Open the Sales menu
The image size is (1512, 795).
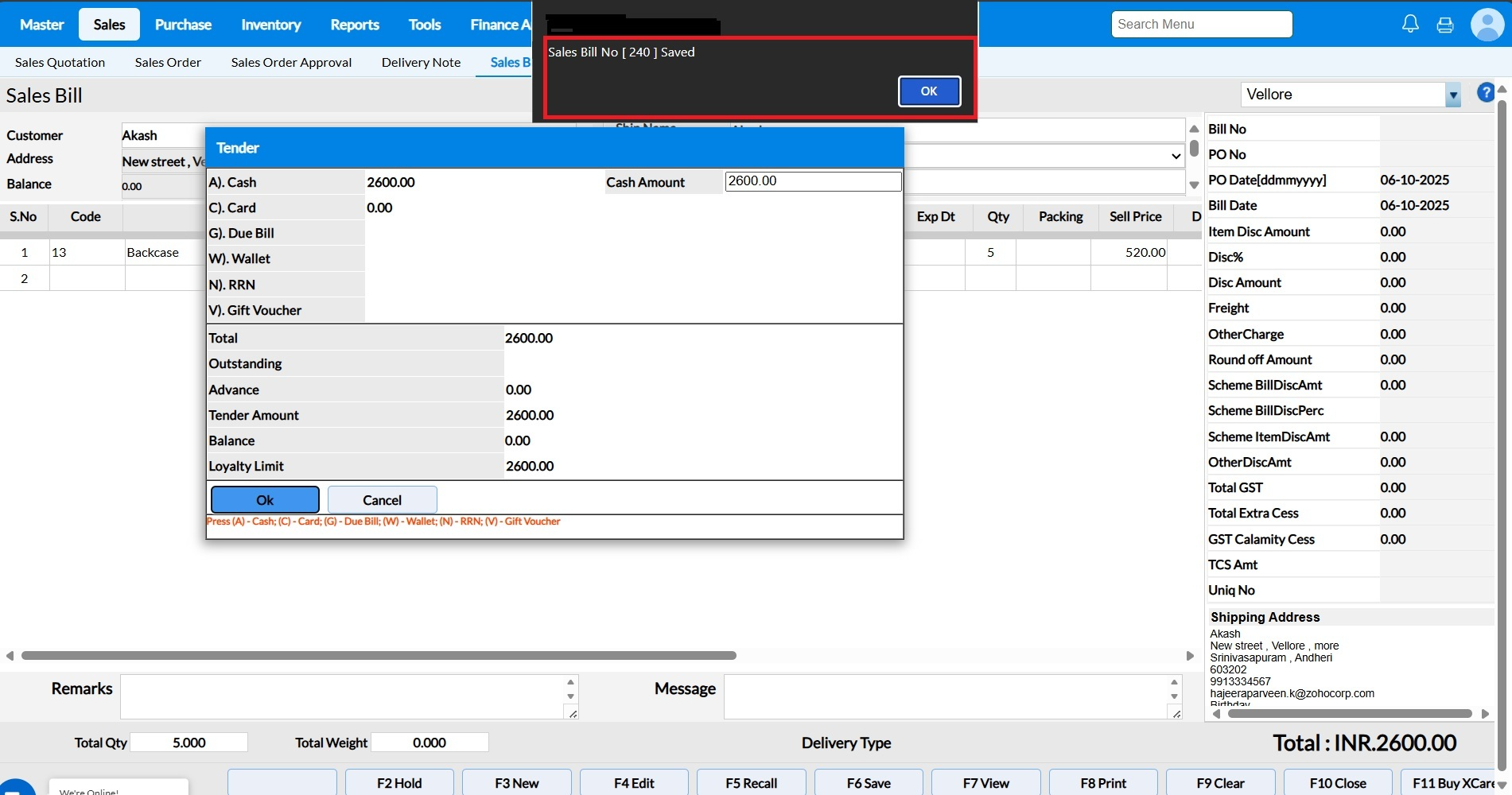[x=109, y=25]
